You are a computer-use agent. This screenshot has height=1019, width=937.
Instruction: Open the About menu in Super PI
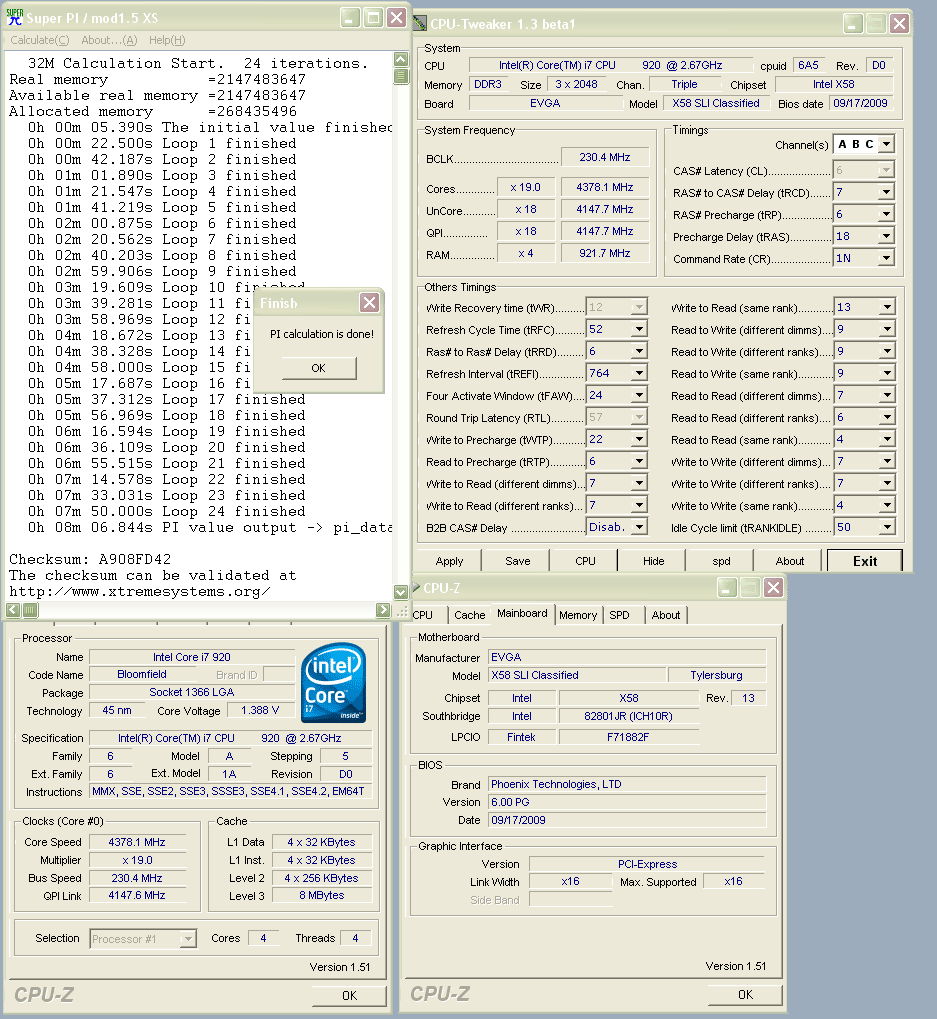tap(109, 40)
